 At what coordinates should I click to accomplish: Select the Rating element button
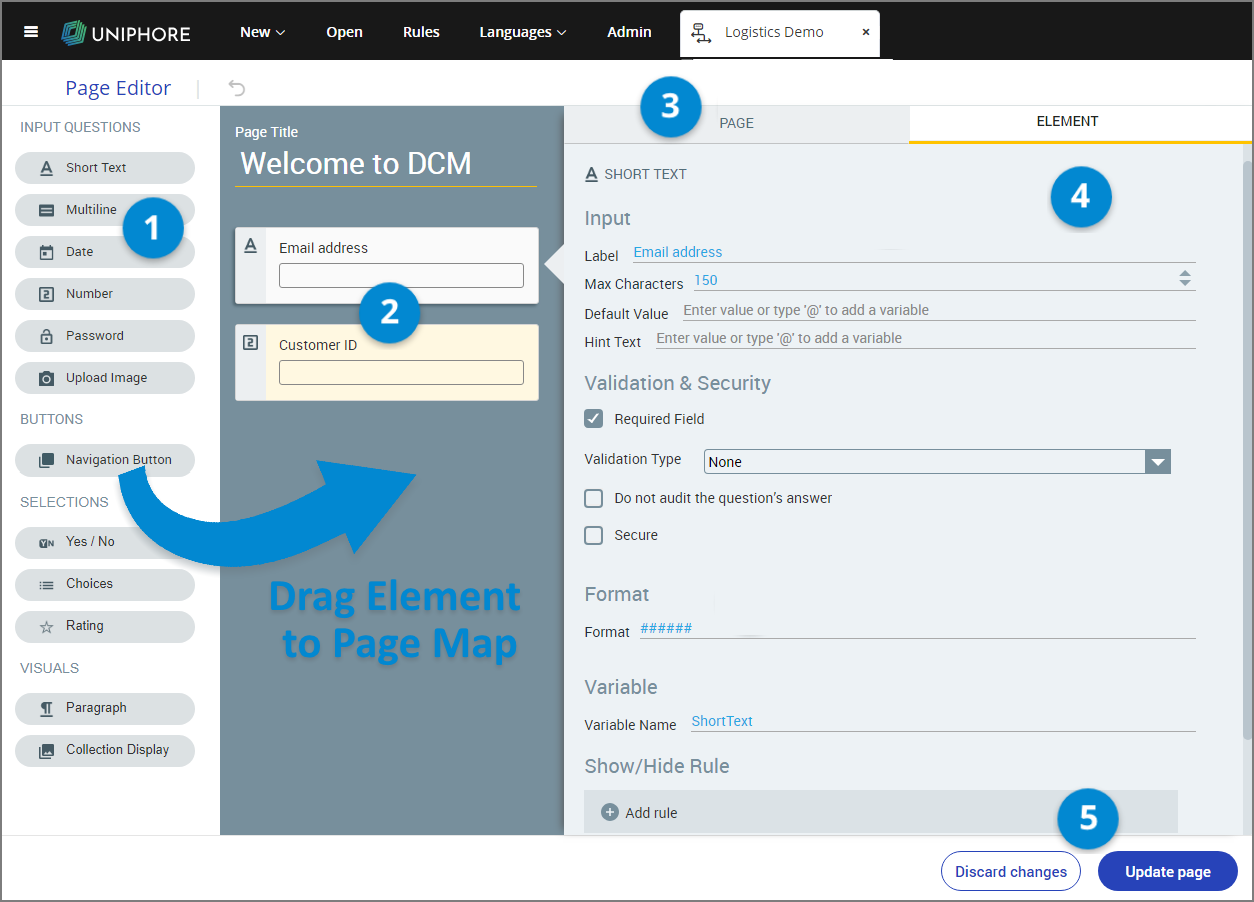pos(105,626)
